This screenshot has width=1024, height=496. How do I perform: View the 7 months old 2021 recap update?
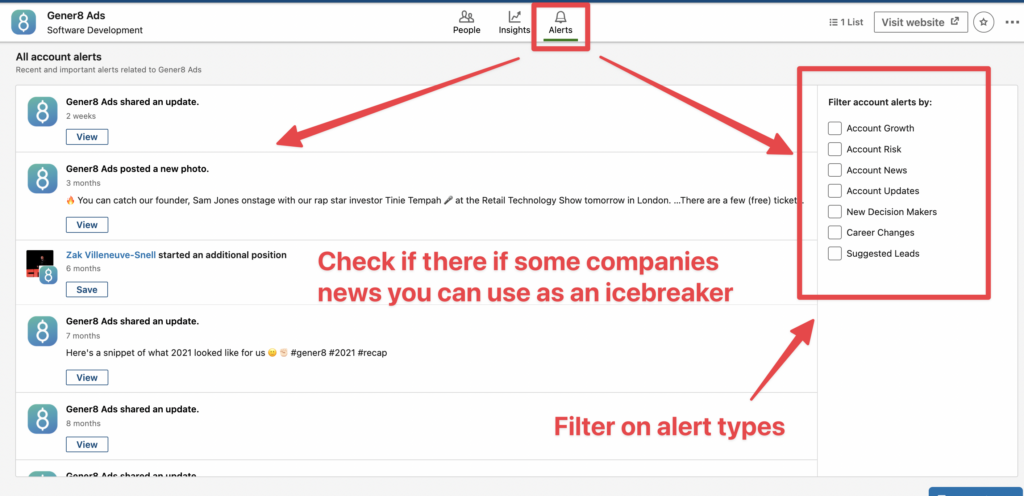[87, 377]
